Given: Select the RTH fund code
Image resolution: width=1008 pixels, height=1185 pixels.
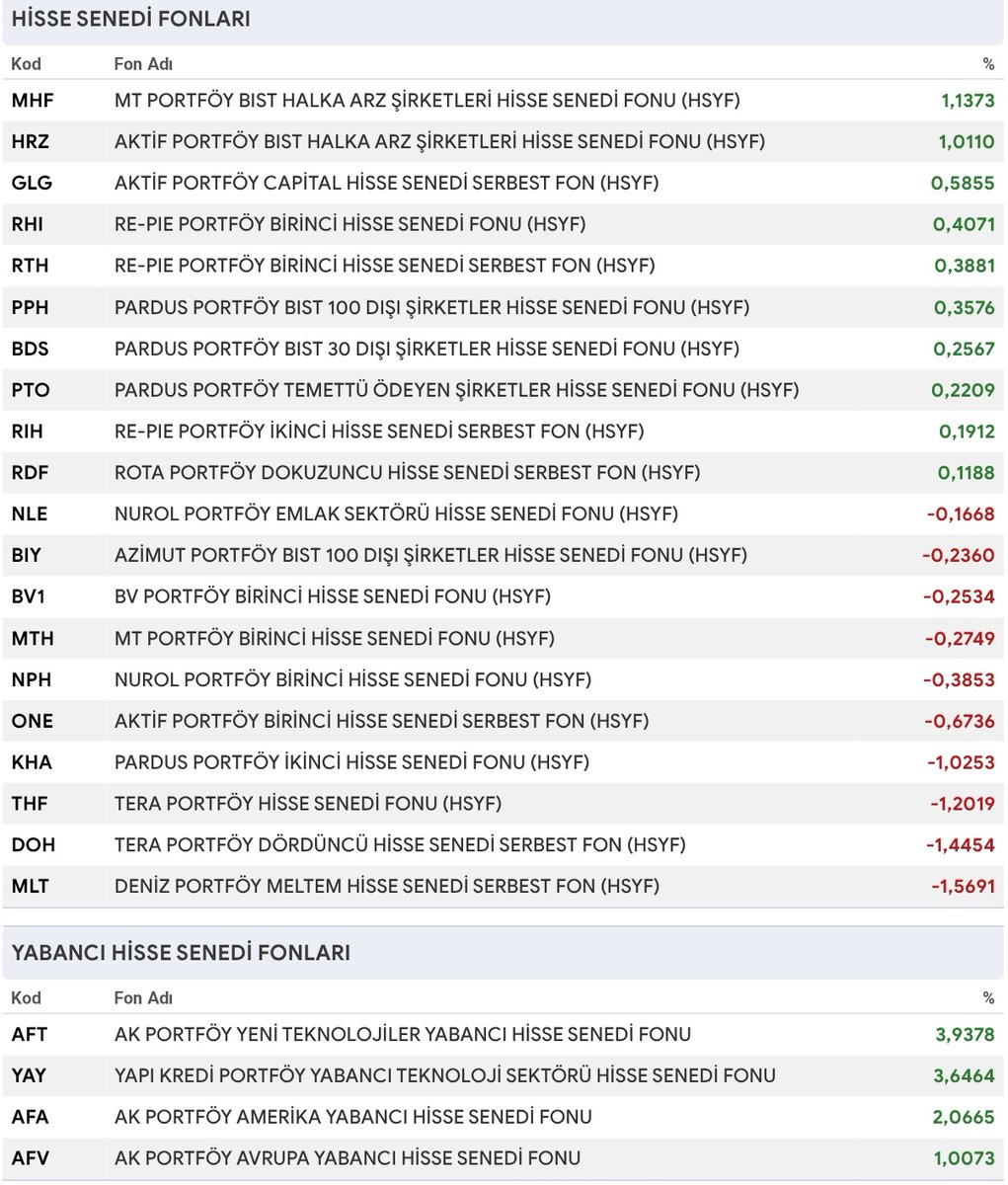Looking at the screenshot, I should [x=30, y=266].
